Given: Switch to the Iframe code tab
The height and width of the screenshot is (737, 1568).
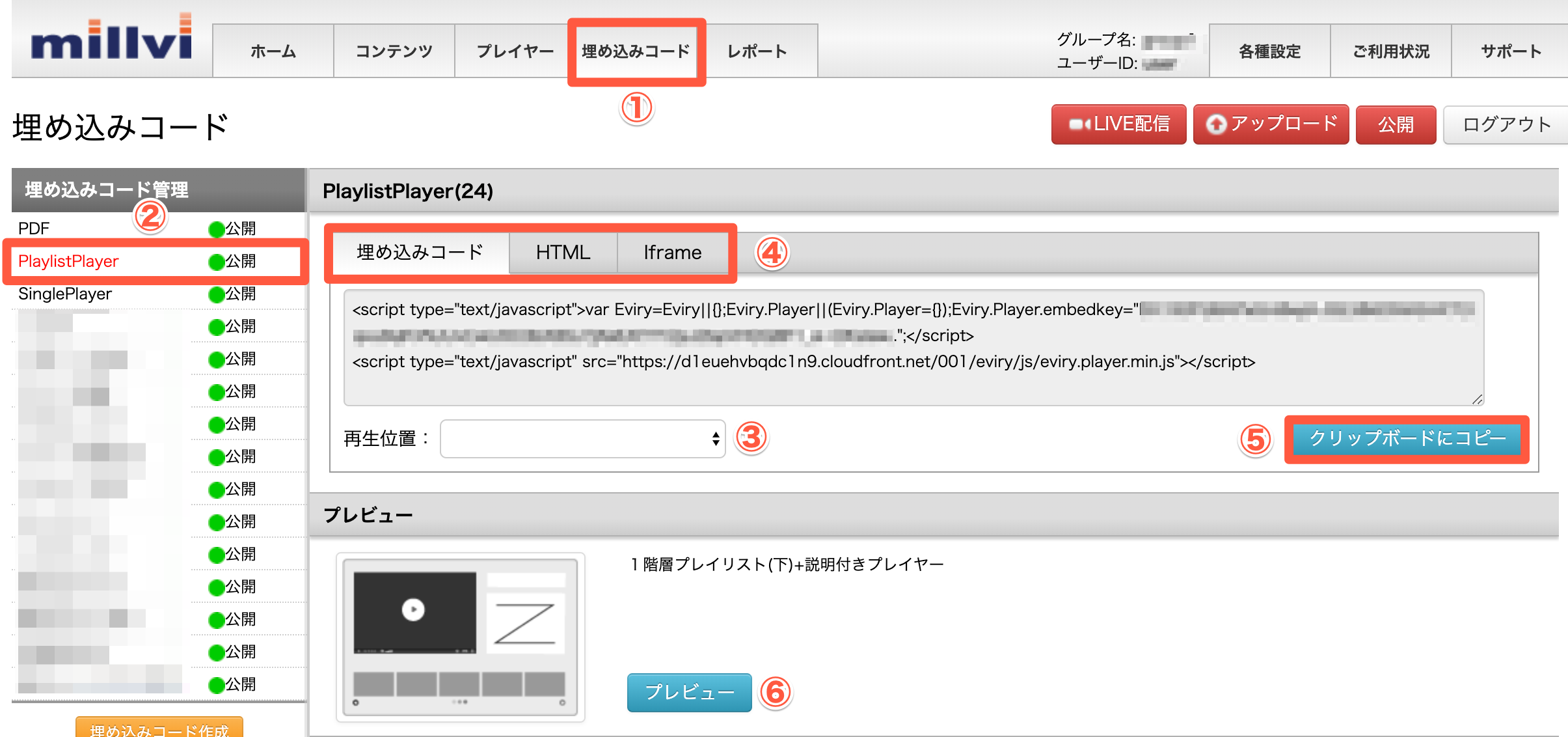Looking at the screenshot, I should coord(672,253).
